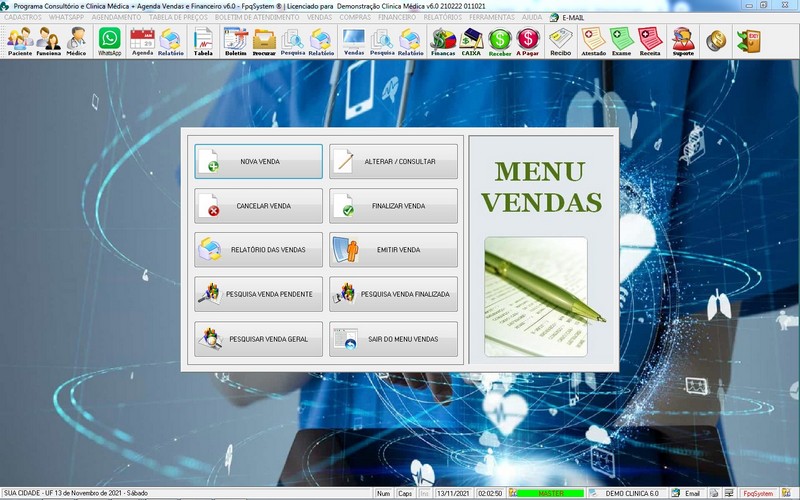Click the network computer icon in status bar
Image resolution: width=800 pixels, height=500 pixels.
tap(729, 493)
